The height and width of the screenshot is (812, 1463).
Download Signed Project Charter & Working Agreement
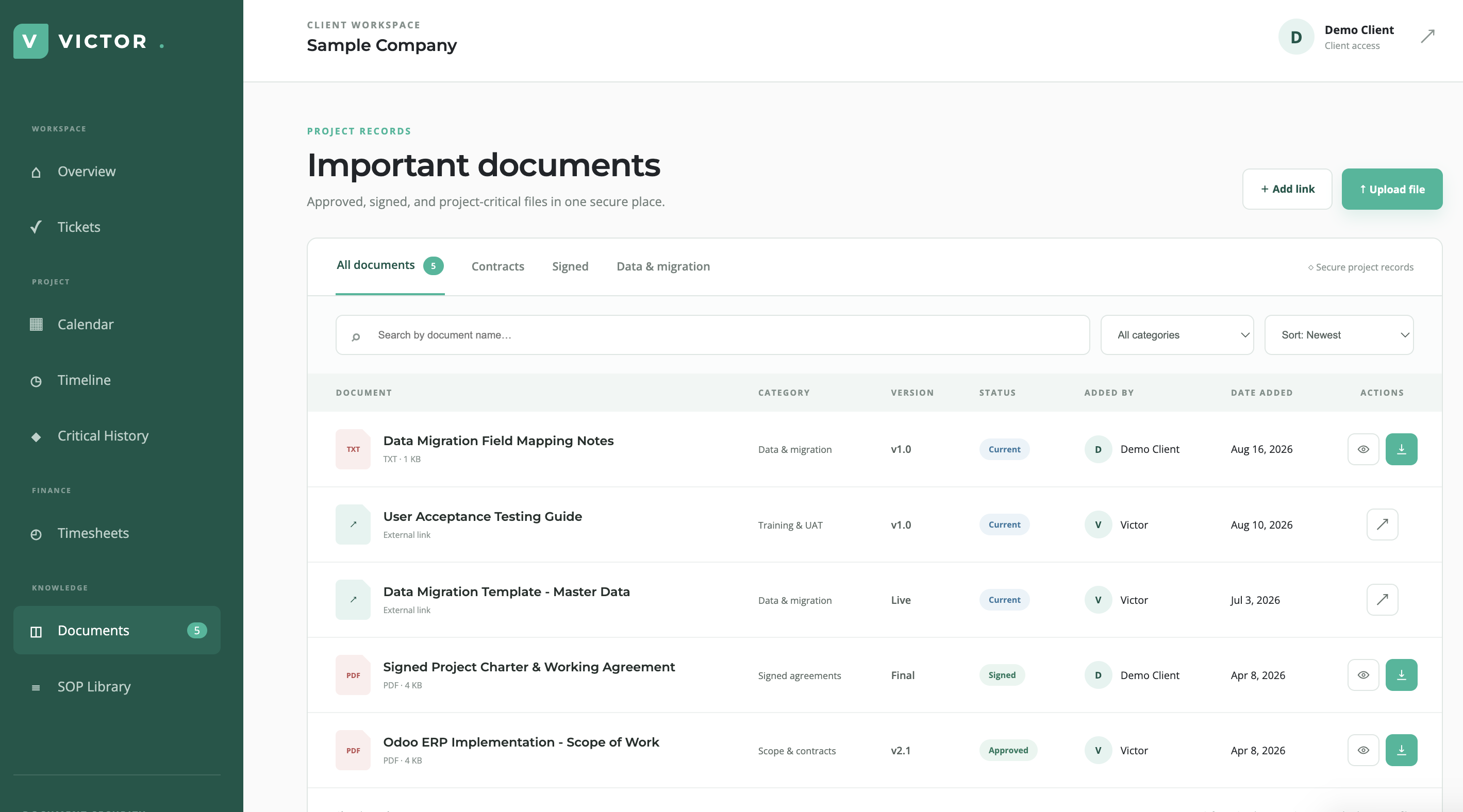click(x=1401, y=674)
